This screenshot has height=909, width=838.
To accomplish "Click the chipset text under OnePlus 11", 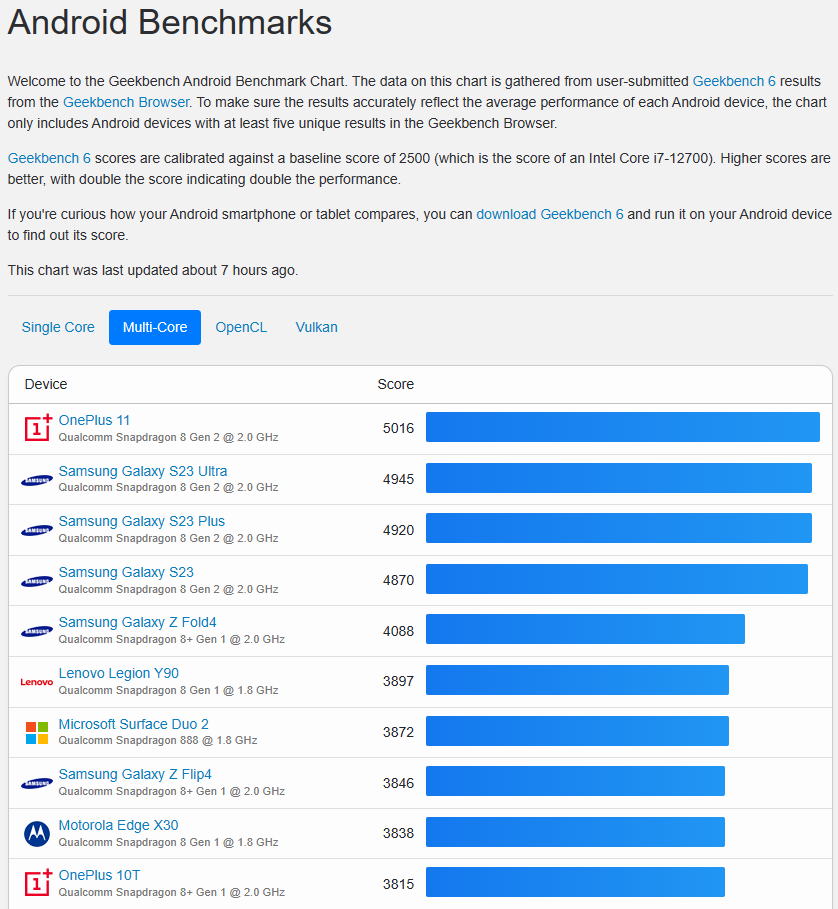I will point(168,438).
